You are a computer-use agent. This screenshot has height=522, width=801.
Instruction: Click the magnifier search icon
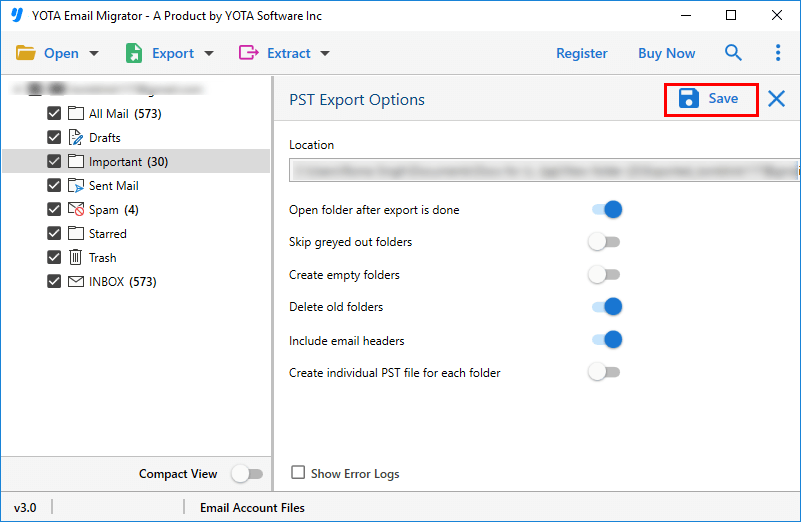(x=734, y=53)
